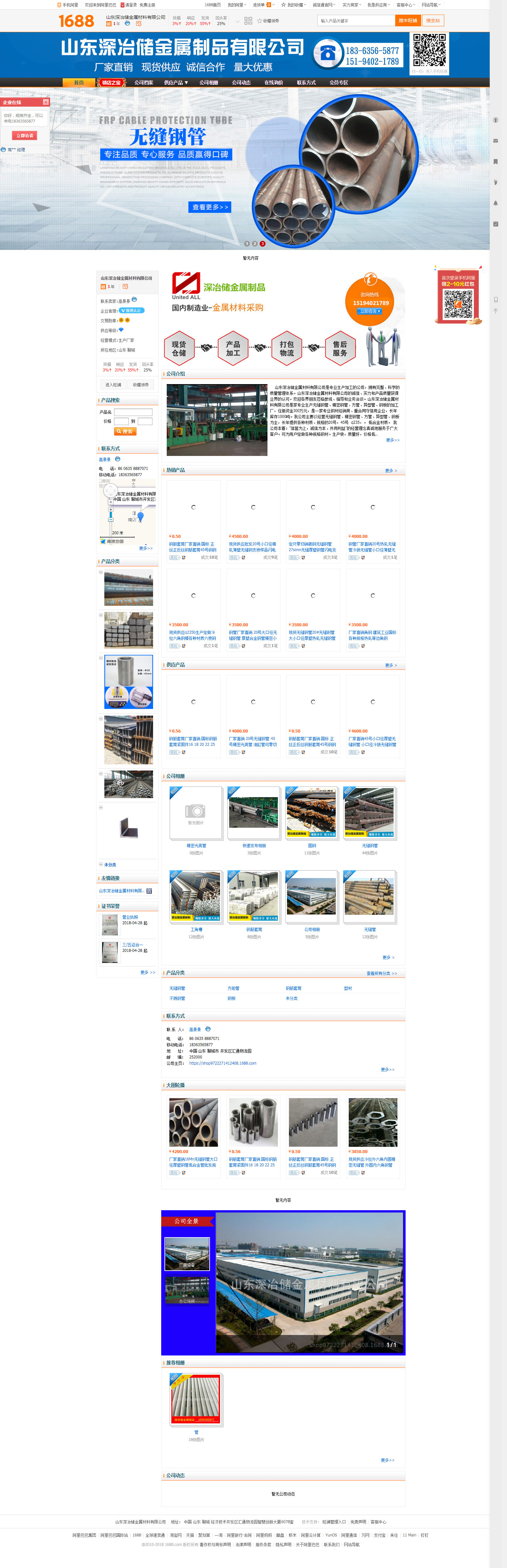Click the blue diamond 供应等级 icon
Screen dimensions: 507x1568
(121, 330)
